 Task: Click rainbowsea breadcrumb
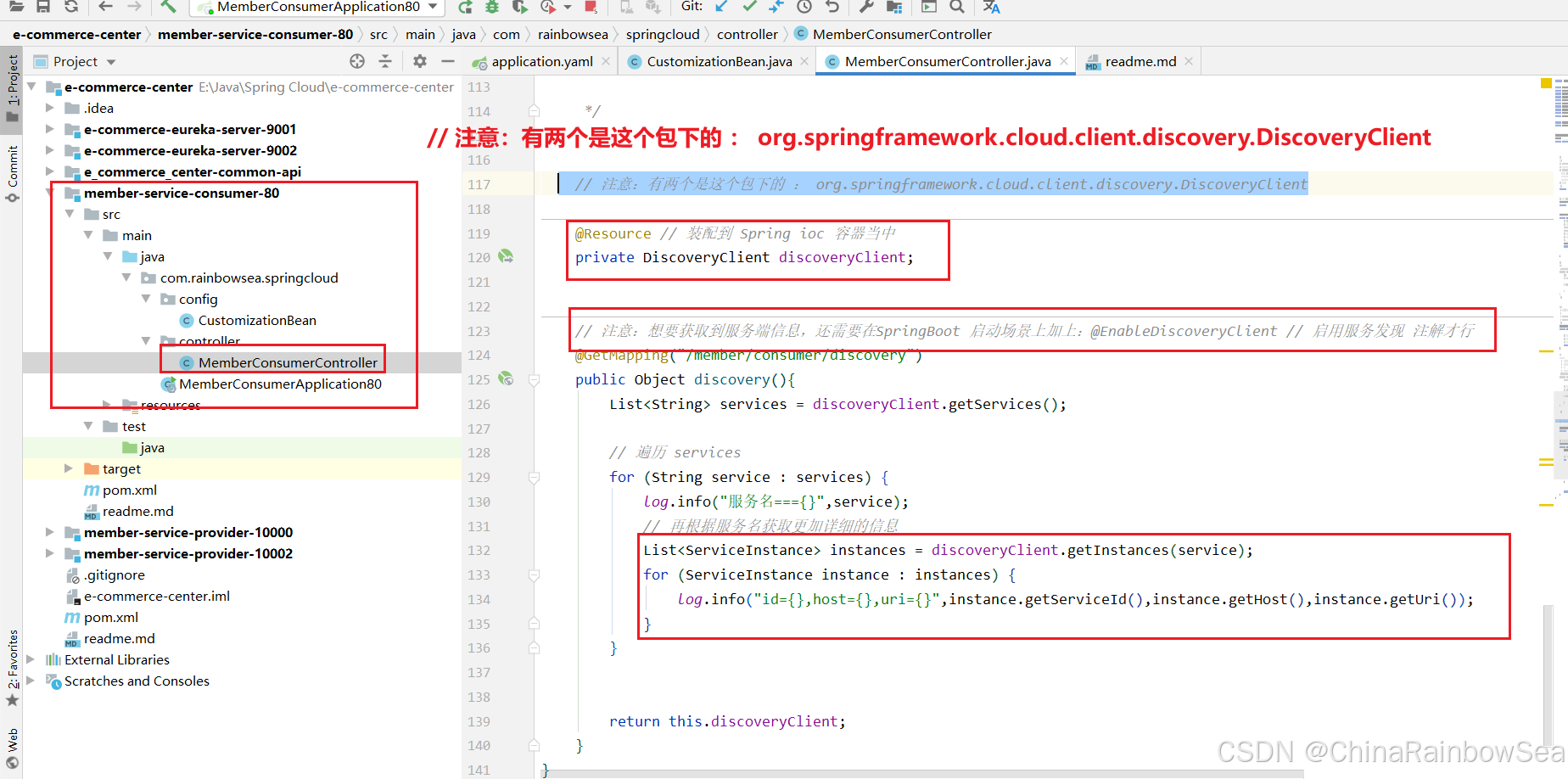(x=573, y=35)
